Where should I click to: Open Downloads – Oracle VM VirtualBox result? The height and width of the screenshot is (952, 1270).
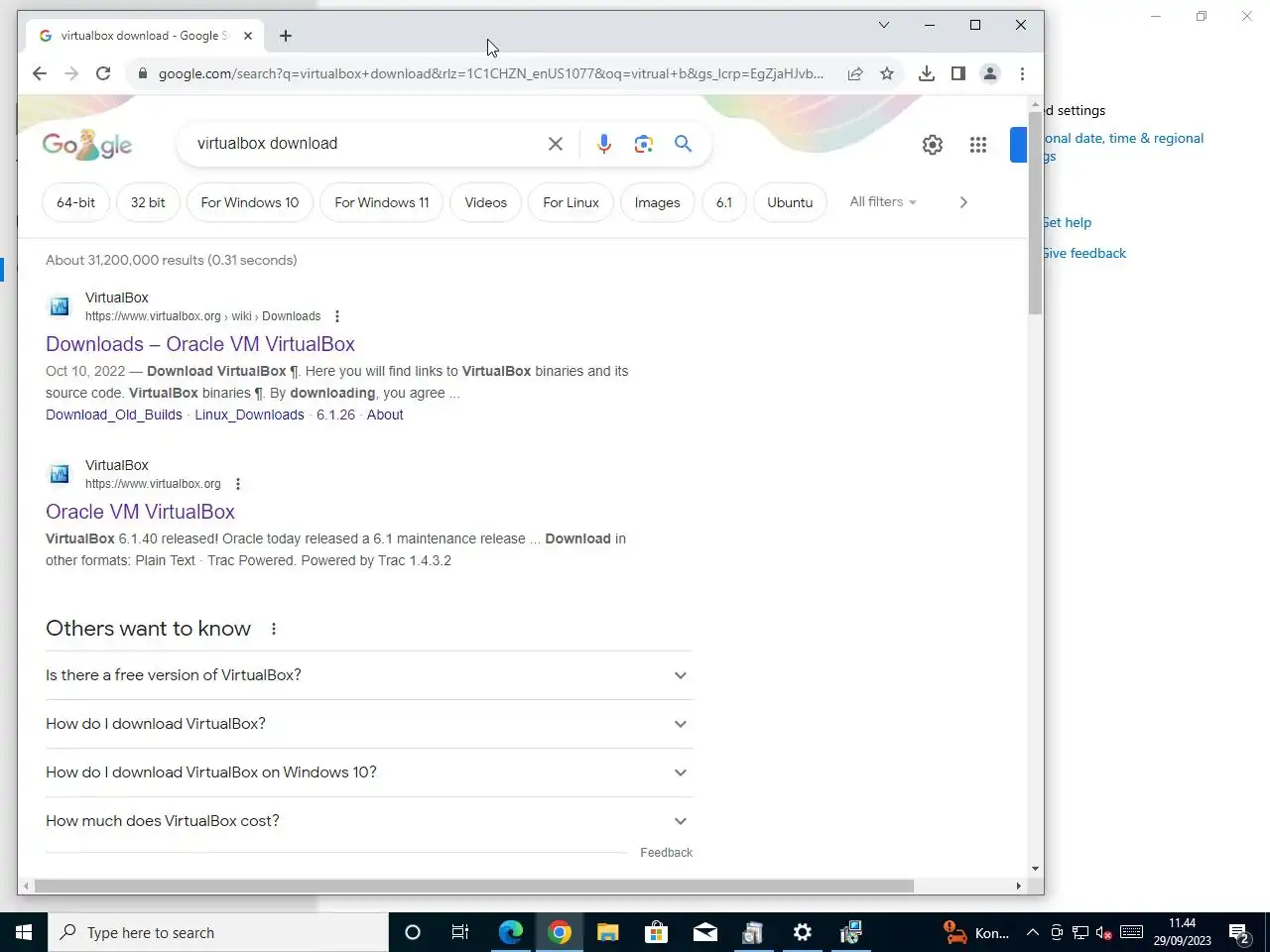coord(200,344)
